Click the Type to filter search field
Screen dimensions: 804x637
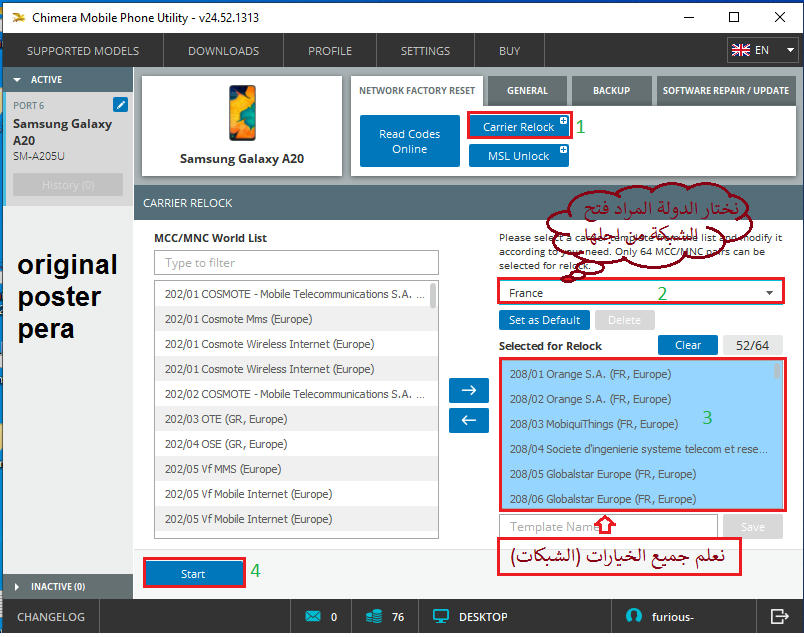point(296,263)
